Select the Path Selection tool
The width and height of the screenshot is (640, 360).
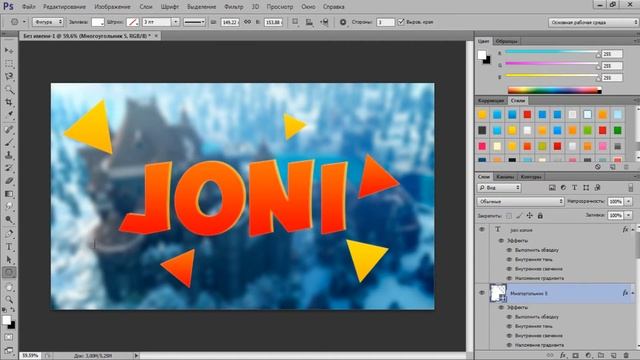click(9, 259)
